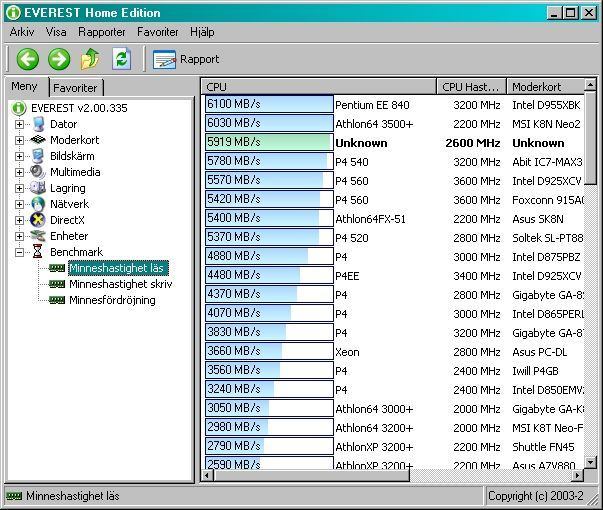Viewport: 603px width, 510px height.
Task: Click the folder up-level icon
Action: click(90, 59)
